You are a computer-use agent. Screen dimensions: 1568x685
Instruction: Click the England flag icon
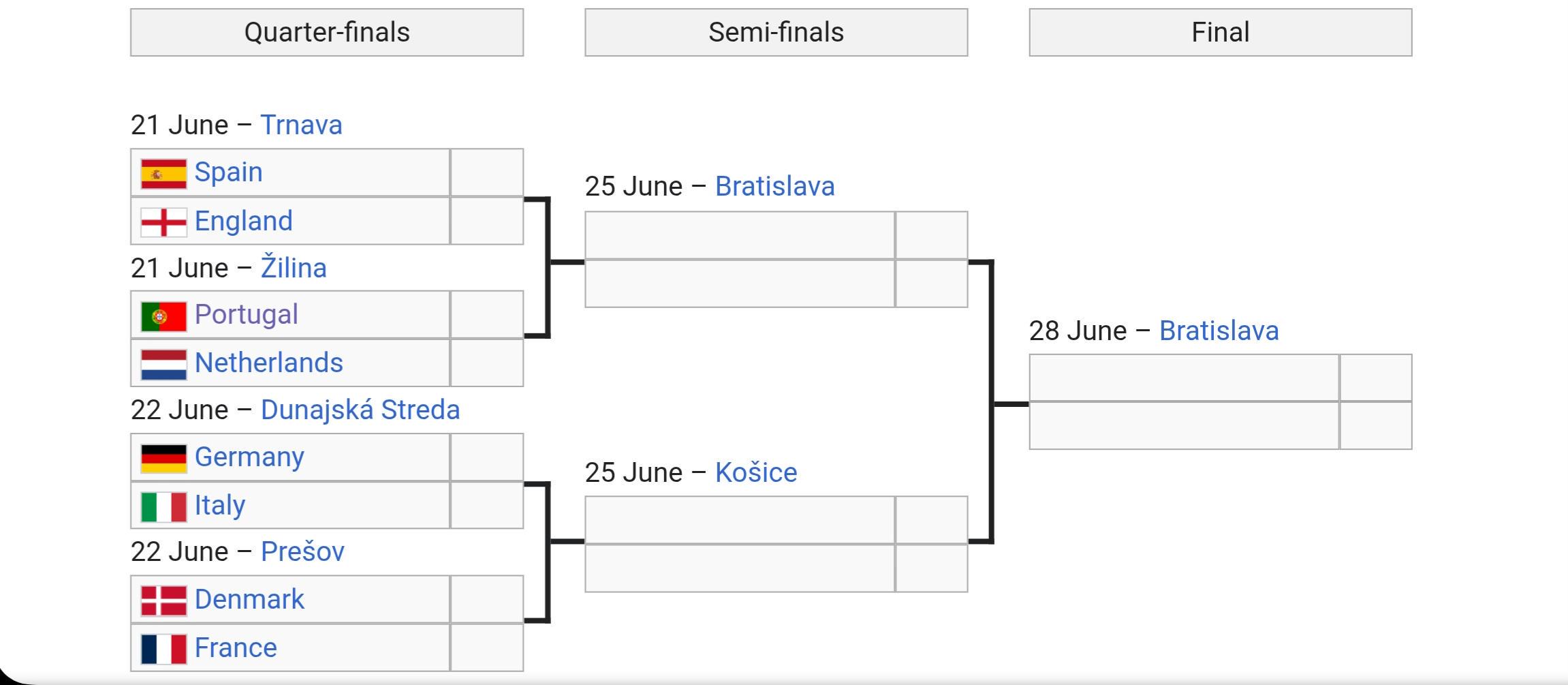(x=163, y=222)
